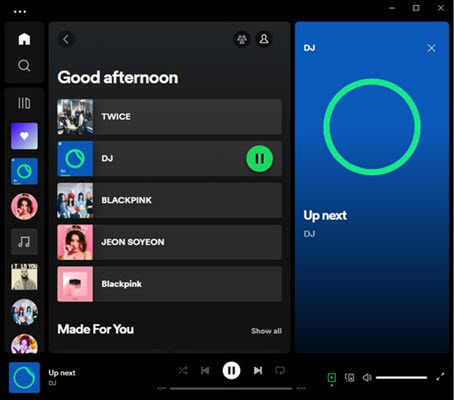Go back with the left chevron
The width and height of the screenshot is (454, 400).
coord(66,39)
